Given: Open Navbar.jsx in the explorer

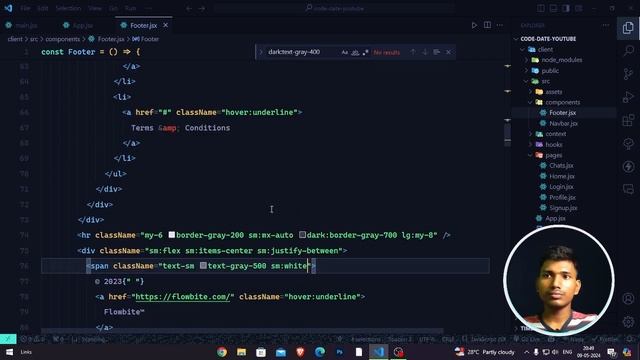Looking at the screenshot, I should (x=563, y=123).
